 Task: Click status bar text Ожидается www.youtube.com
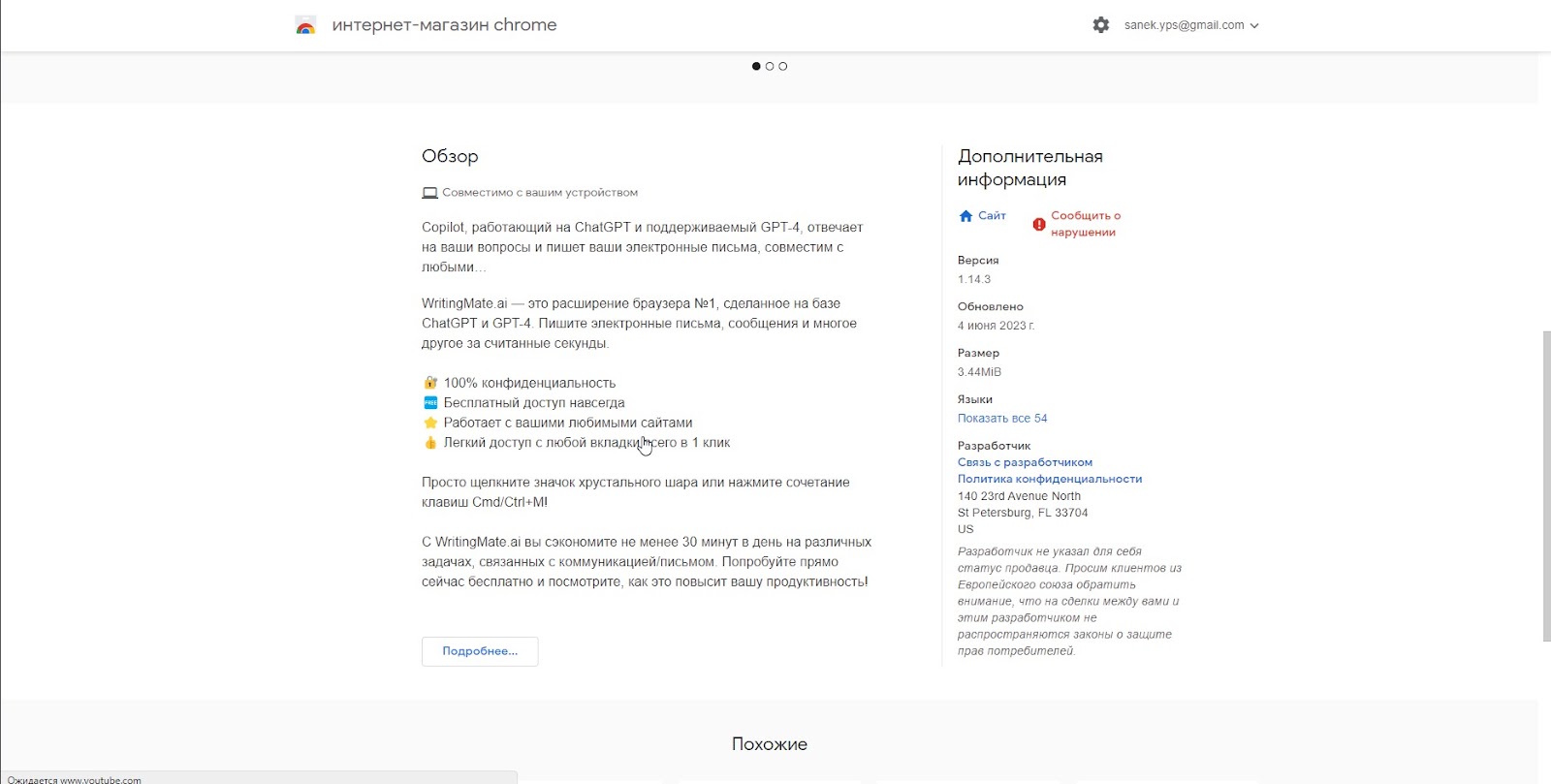pyautogui.click(x=75, y=779)
